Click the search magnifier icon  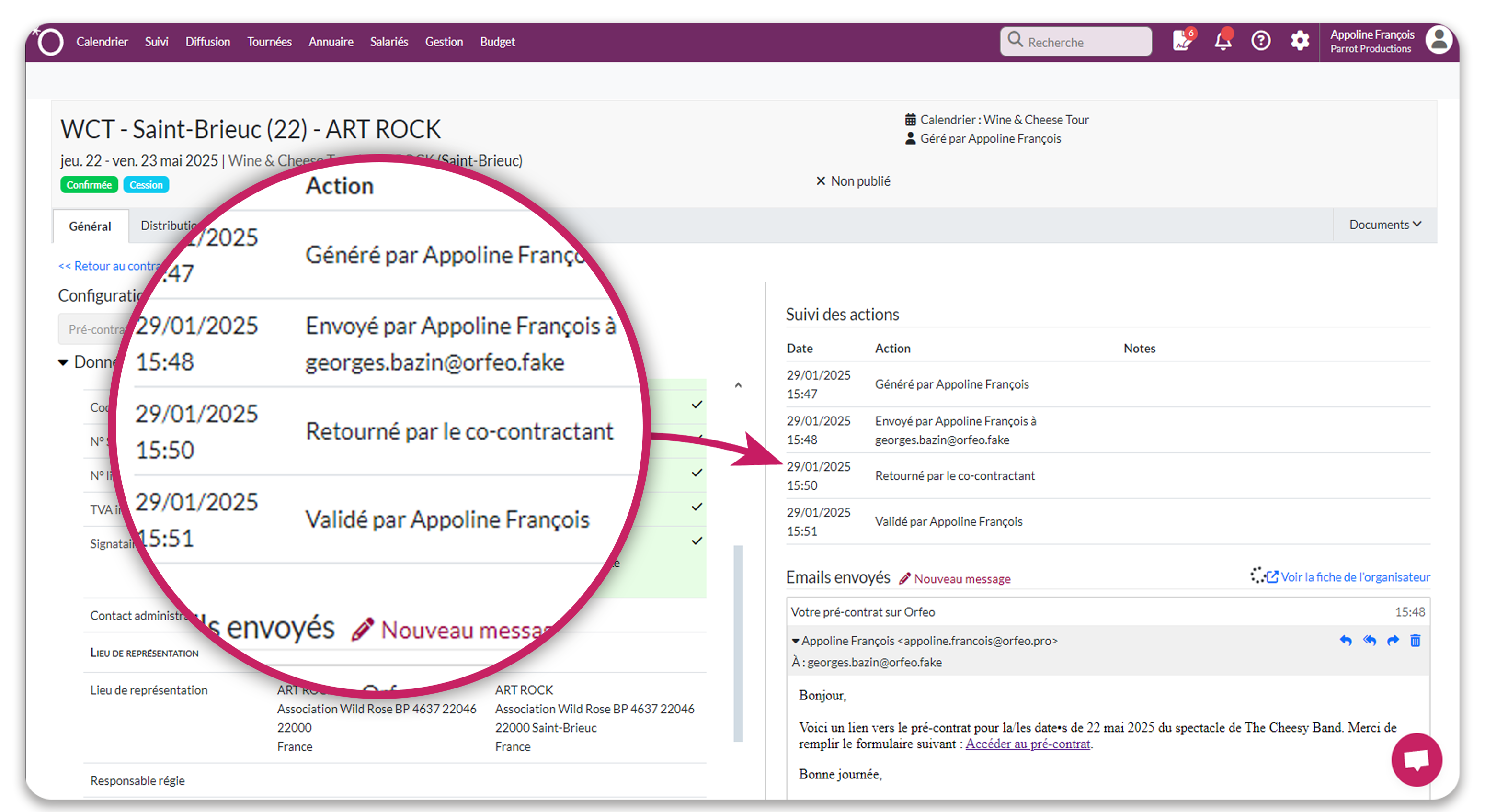(1015, 40)
